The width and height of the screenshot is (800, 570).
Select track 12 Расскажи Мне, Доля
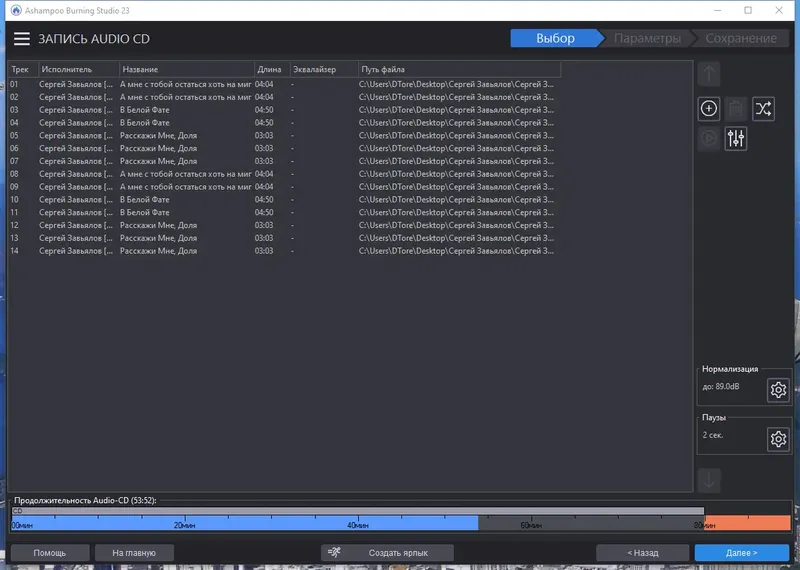pyautogui.click(x=284, y=225)
